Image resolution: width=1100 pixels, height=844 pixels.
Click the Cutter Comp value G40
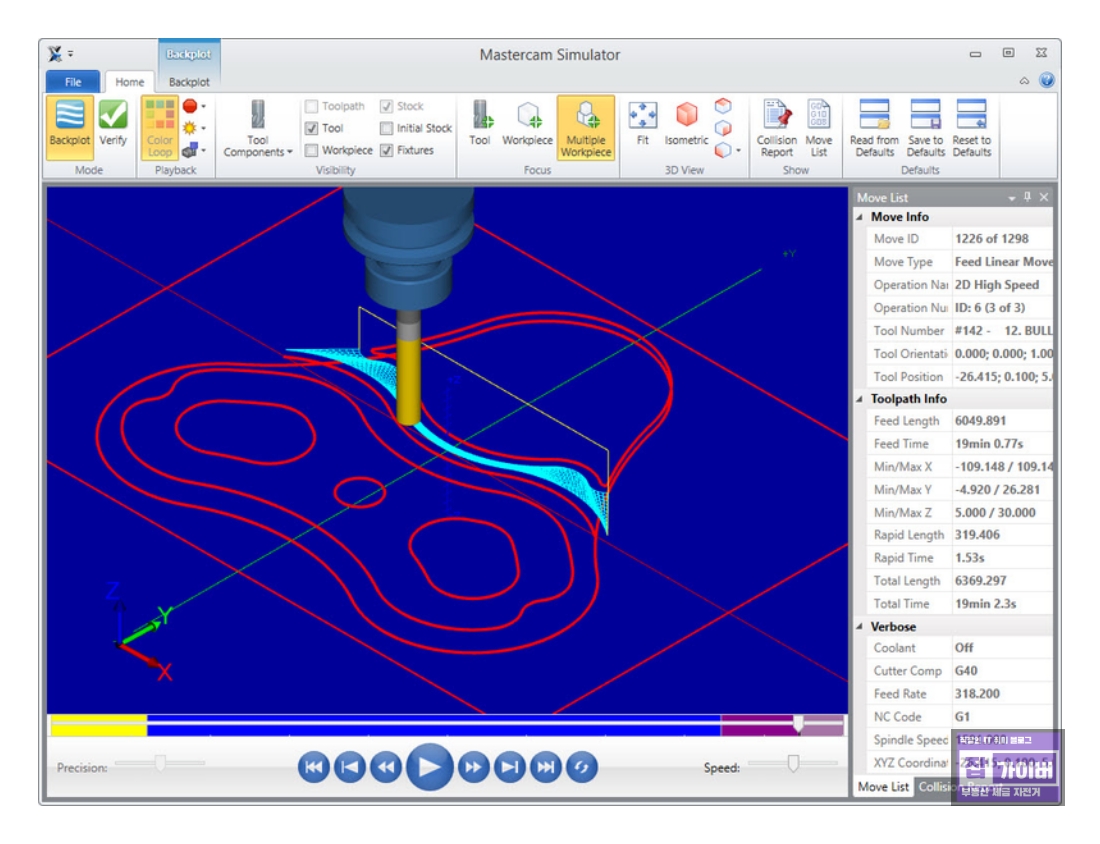[965, 670]
